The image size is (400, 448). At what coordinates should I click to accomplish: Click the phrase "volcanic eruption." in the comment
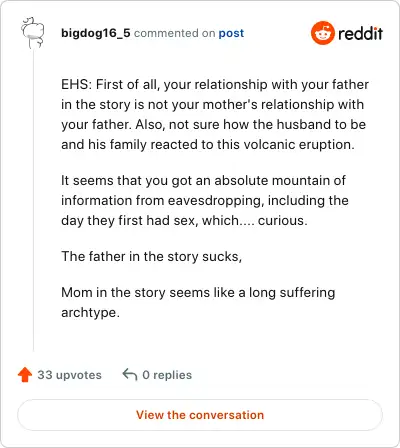click(299, 145)
